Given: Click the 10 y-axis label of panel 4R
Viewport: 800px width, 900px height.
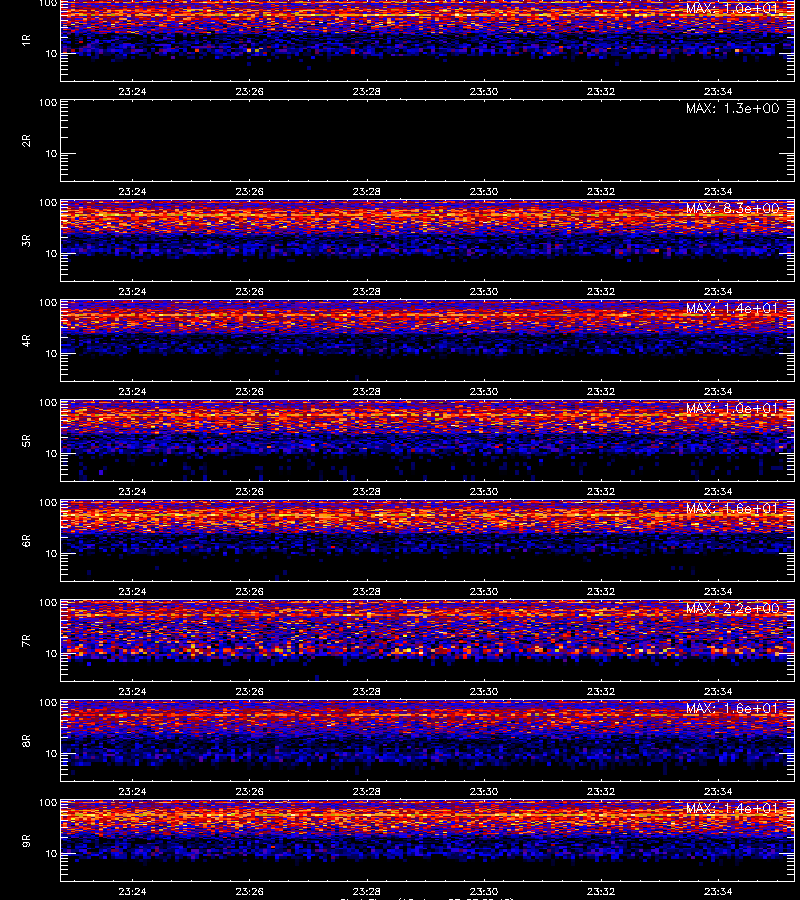Looking at the screenshot, I should click(51, 354).
